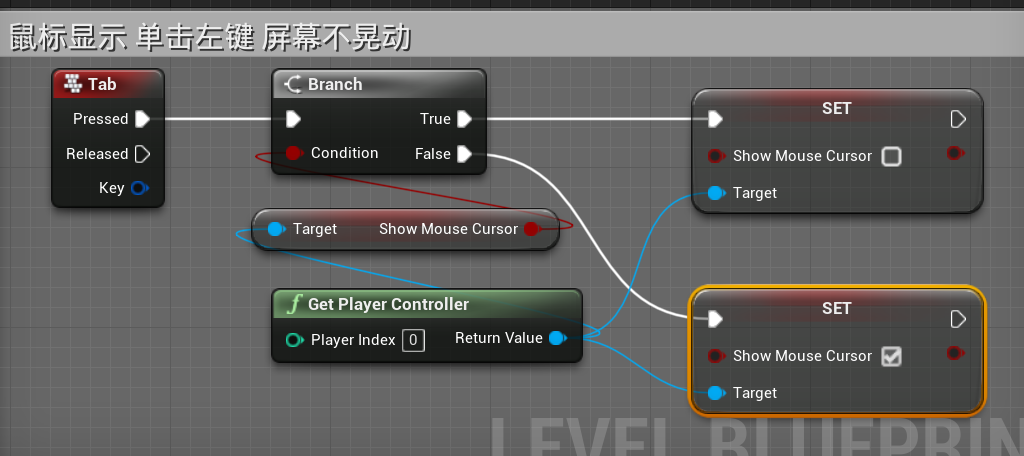Viewport: 1024px width, 456px height.
Task: Click upper SET node's red boolean input pin
Action: coord(716,155)
